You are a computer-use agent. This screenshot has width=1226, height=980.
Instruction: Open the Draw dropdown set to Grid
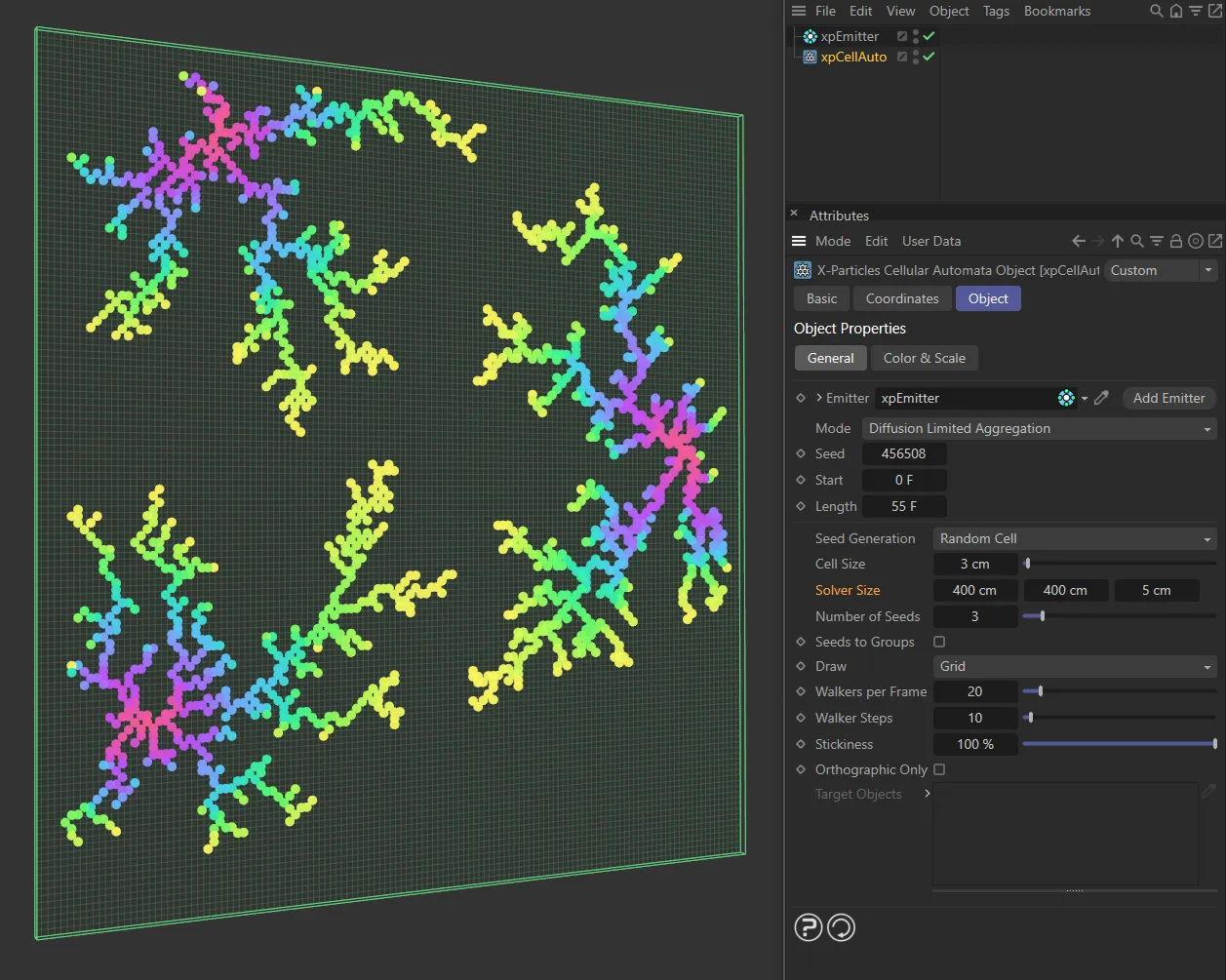tap(1074, 666)
